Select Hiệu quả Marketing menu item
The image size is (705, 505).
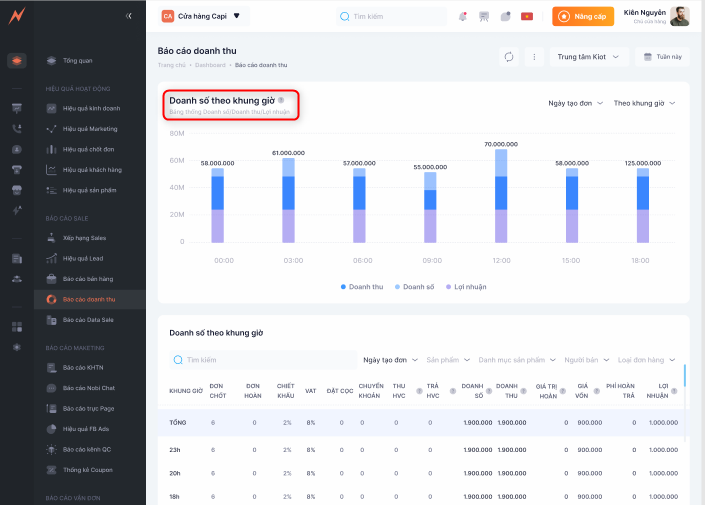click(89, 129)
